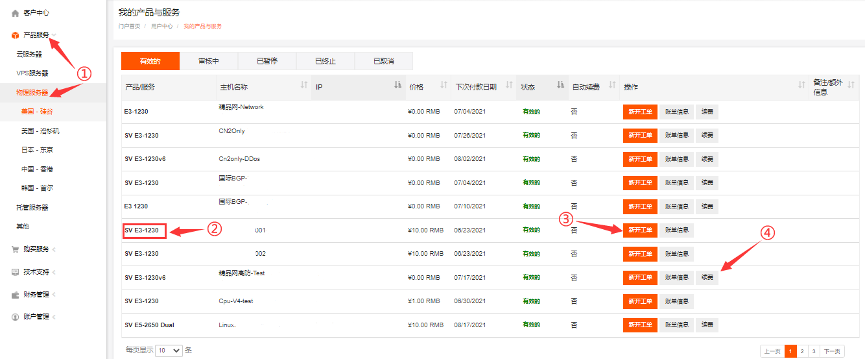This screenshot has width=866, height=360.
Task: Click the 08/02/2021 payment date cell
Action: tap(470, 159)
